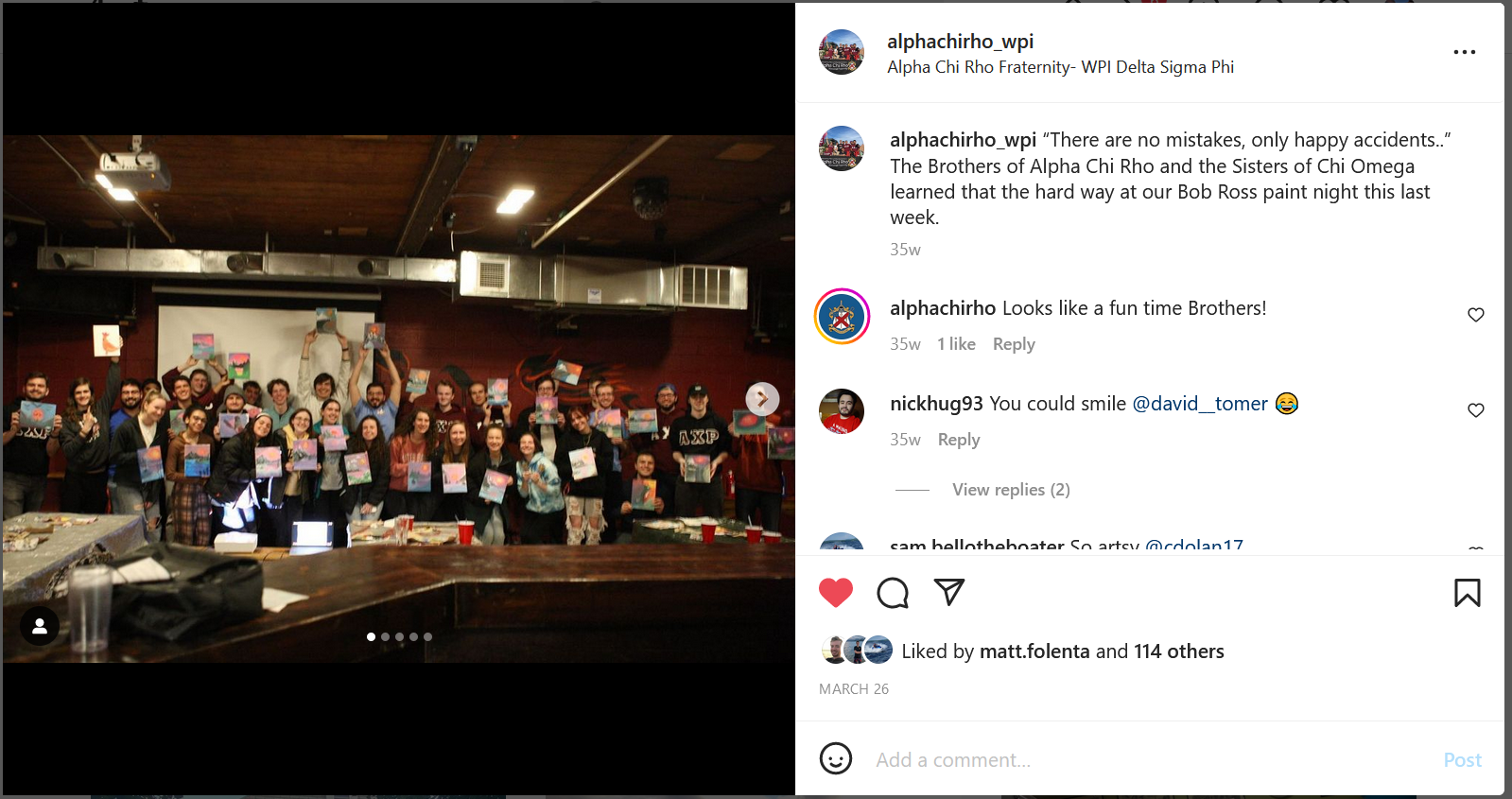Expand View replies (2)
The image size is (1512, 799).
click(x=1011, y=490)
